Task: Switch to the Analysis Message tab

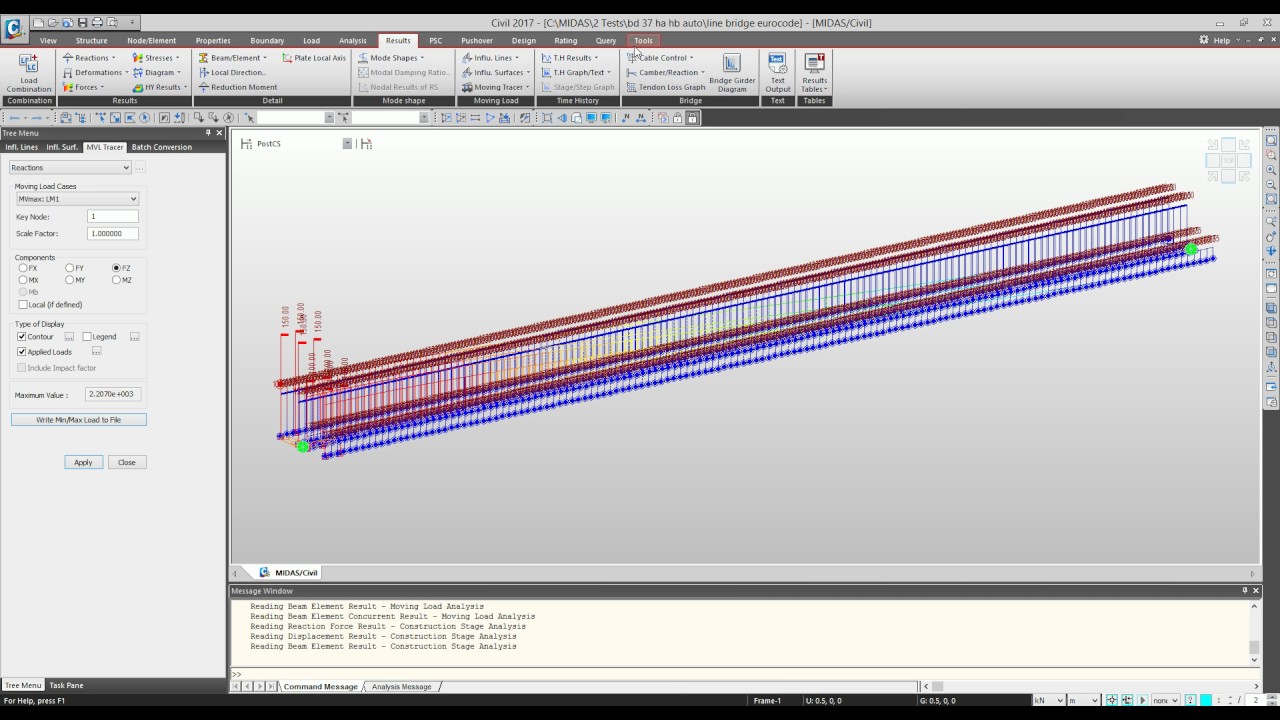Action: point(401,687)
